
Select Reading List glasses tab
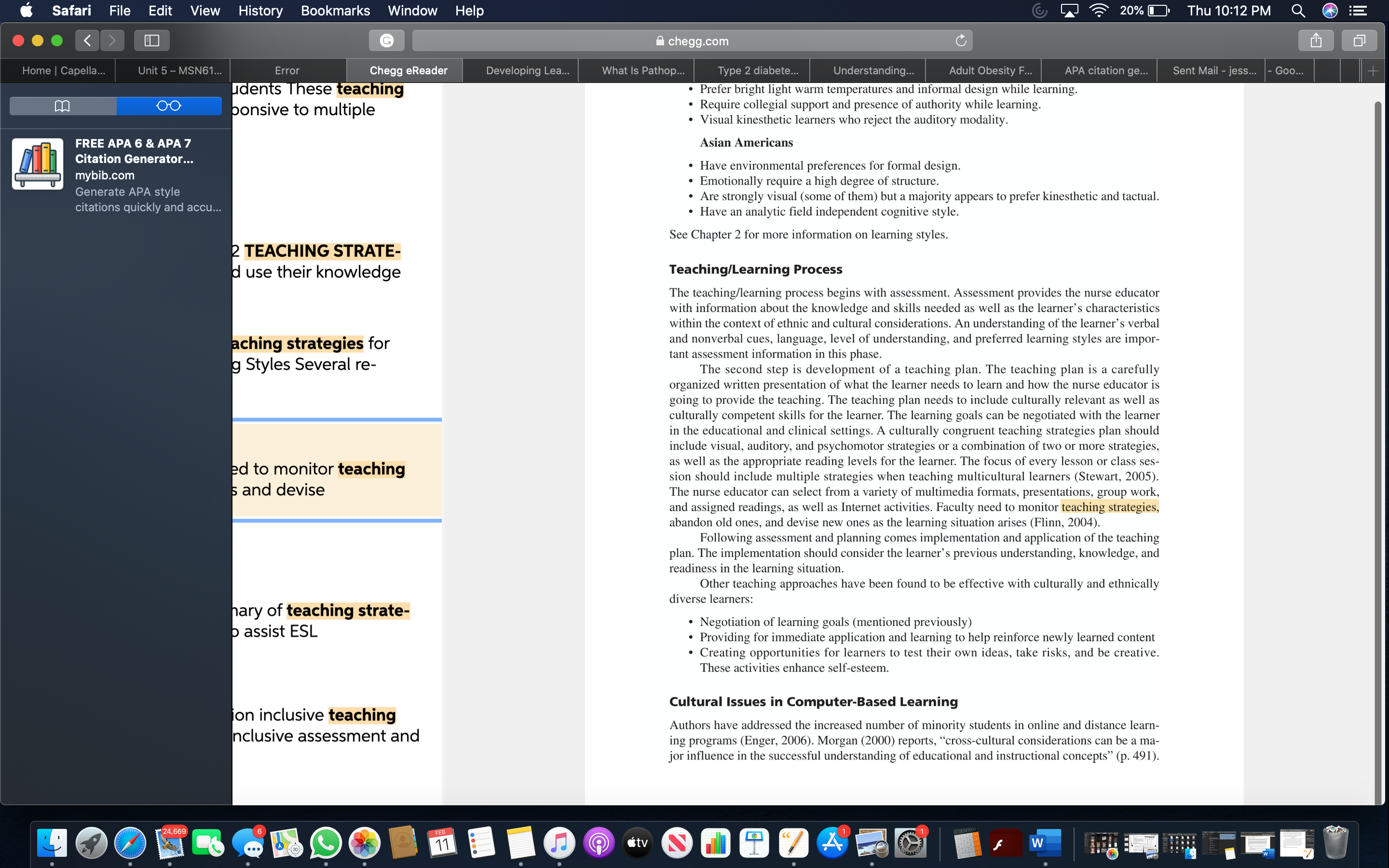click(x=169, y=106)
